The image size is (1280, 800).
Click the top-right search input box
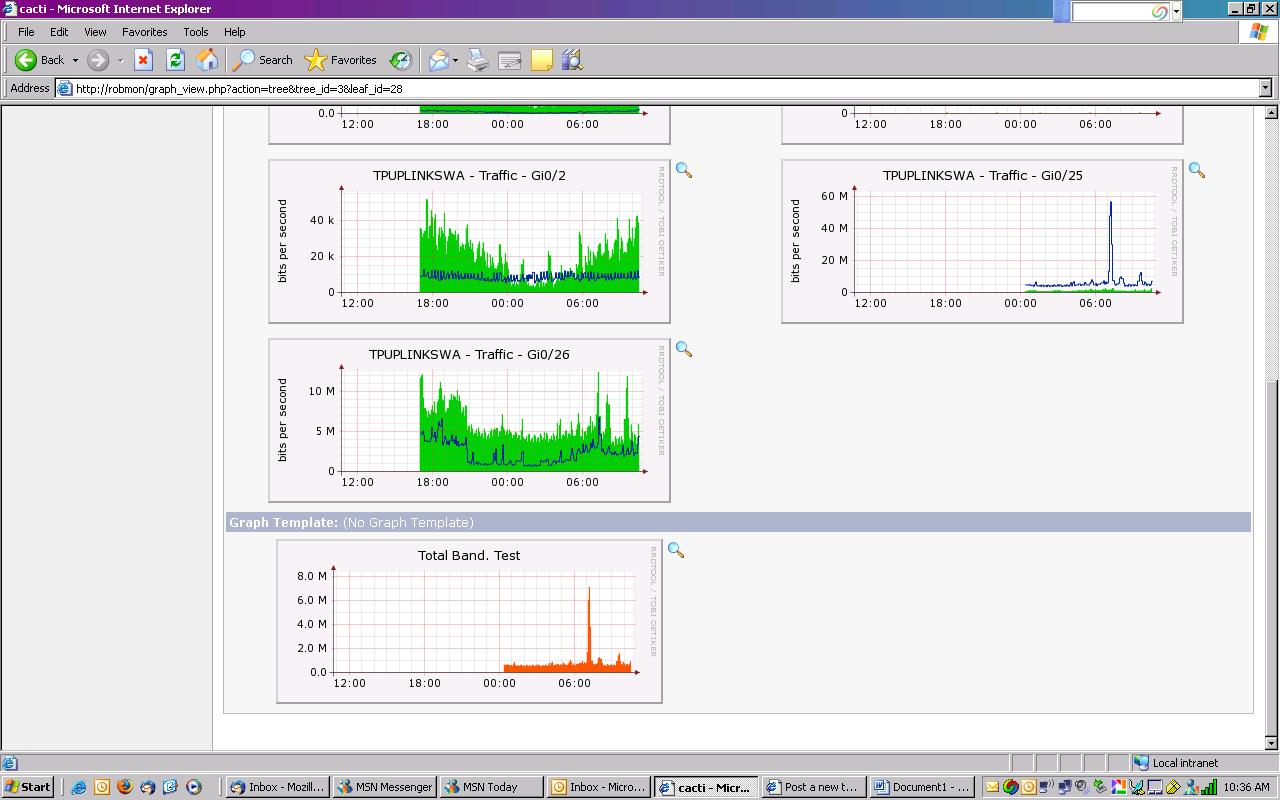[x=1121, y=11]
